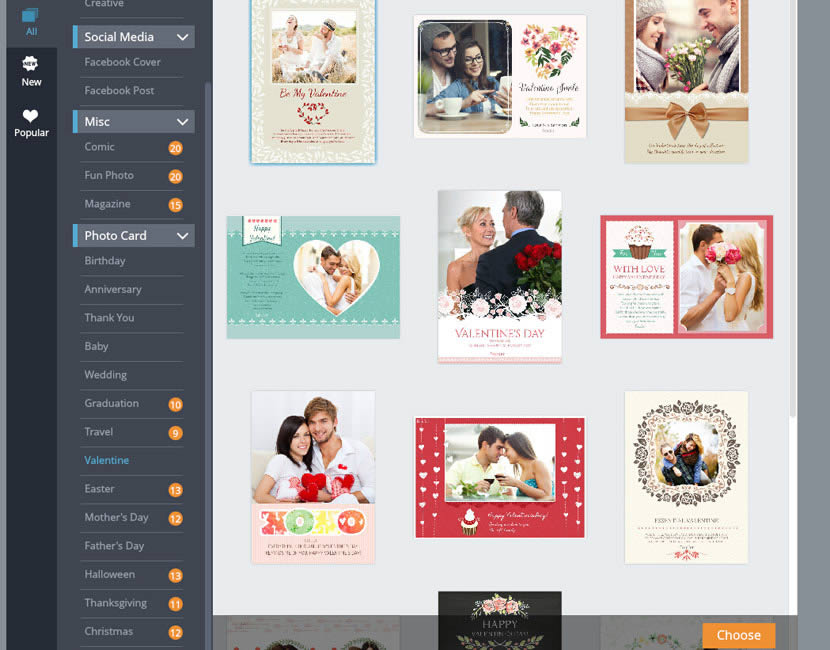The height and width of the screenshot is (650, 830).
Task: Click the orange Choose button
Action: click(x=738, y=635)
